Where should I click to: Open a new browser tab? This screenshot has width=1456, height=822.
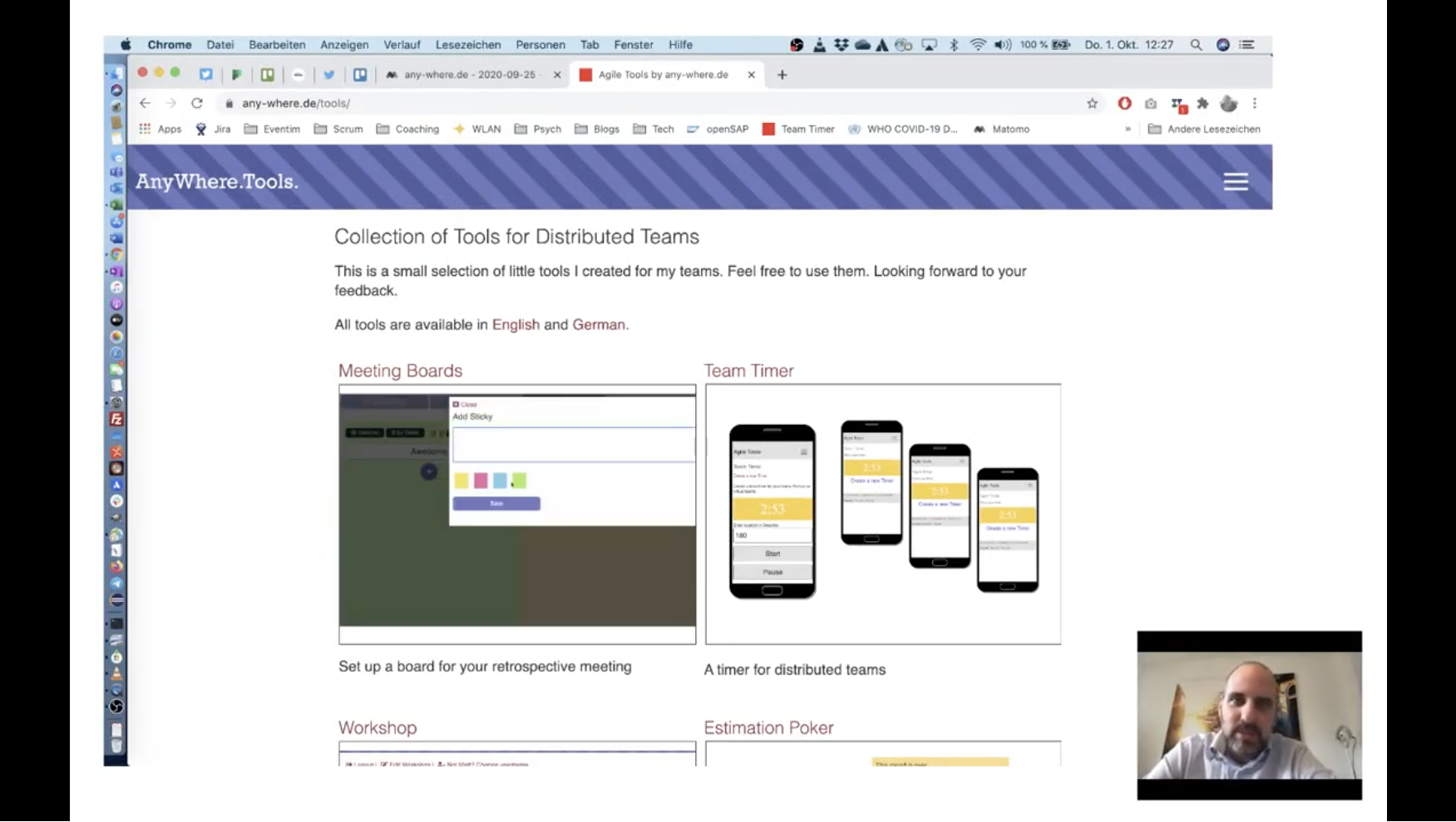pyautogui.click(x=782, y=75)
